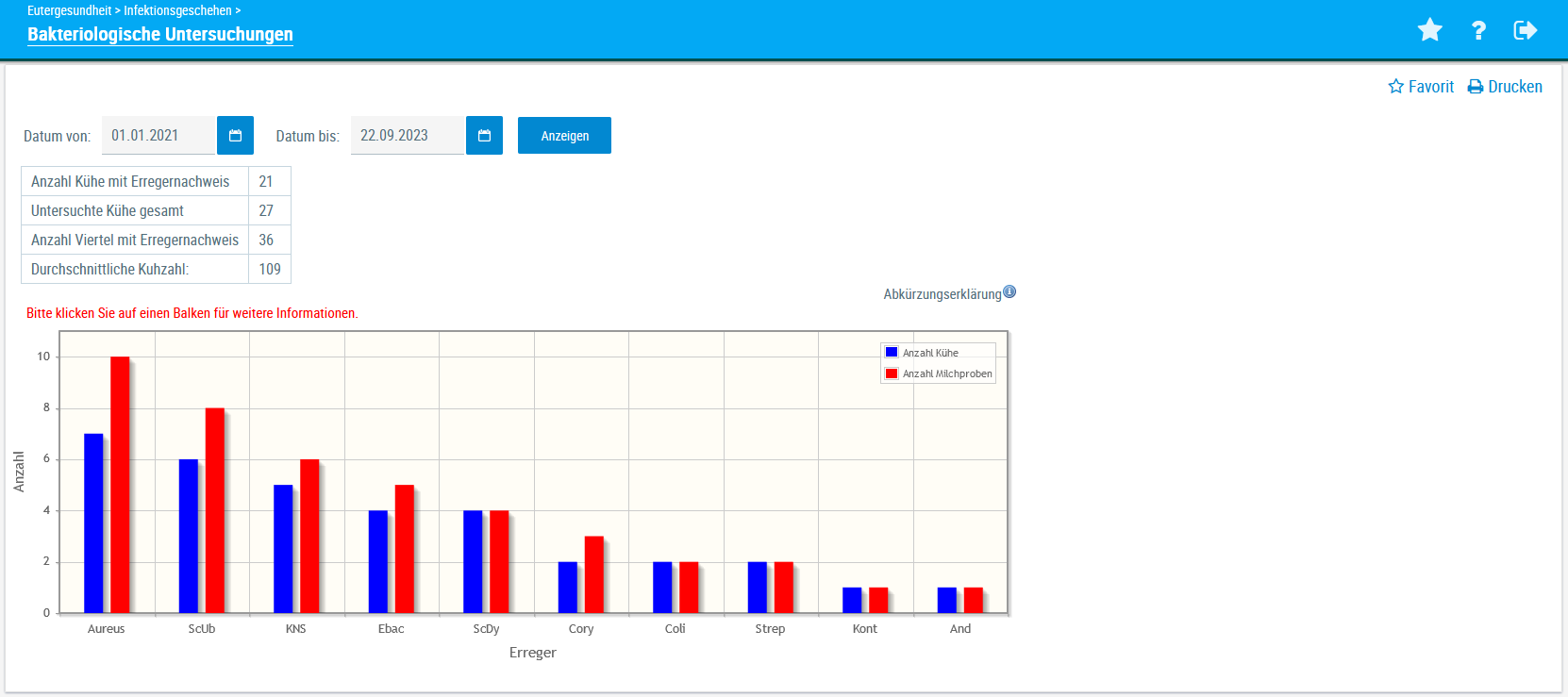Open help via question mark icon
Viewport: 1568px width, 697px height.
tap(1478, 30)
